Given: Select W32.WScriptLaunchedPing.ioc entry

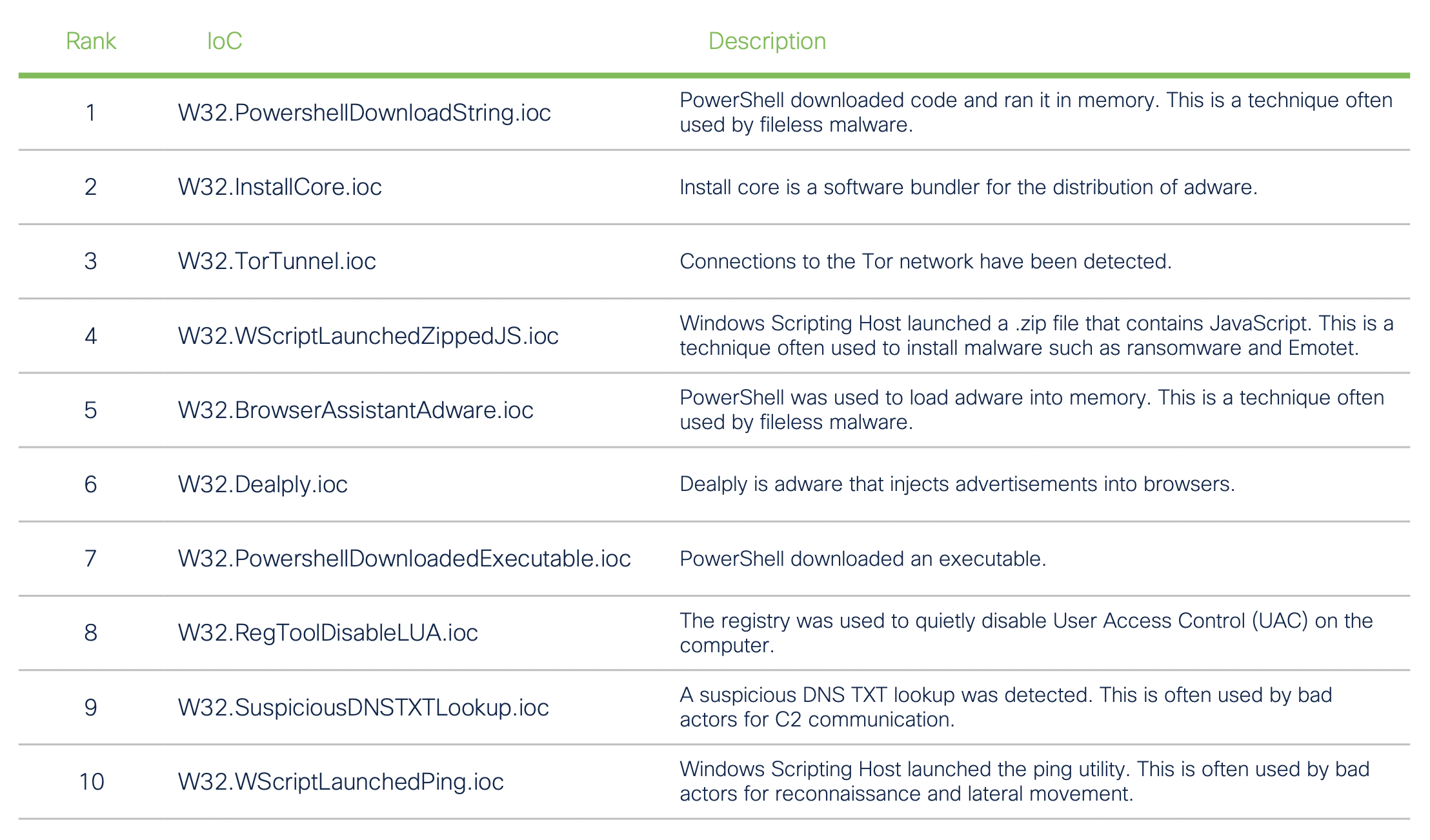Looking at the screenshot, I should pos(341,782).
